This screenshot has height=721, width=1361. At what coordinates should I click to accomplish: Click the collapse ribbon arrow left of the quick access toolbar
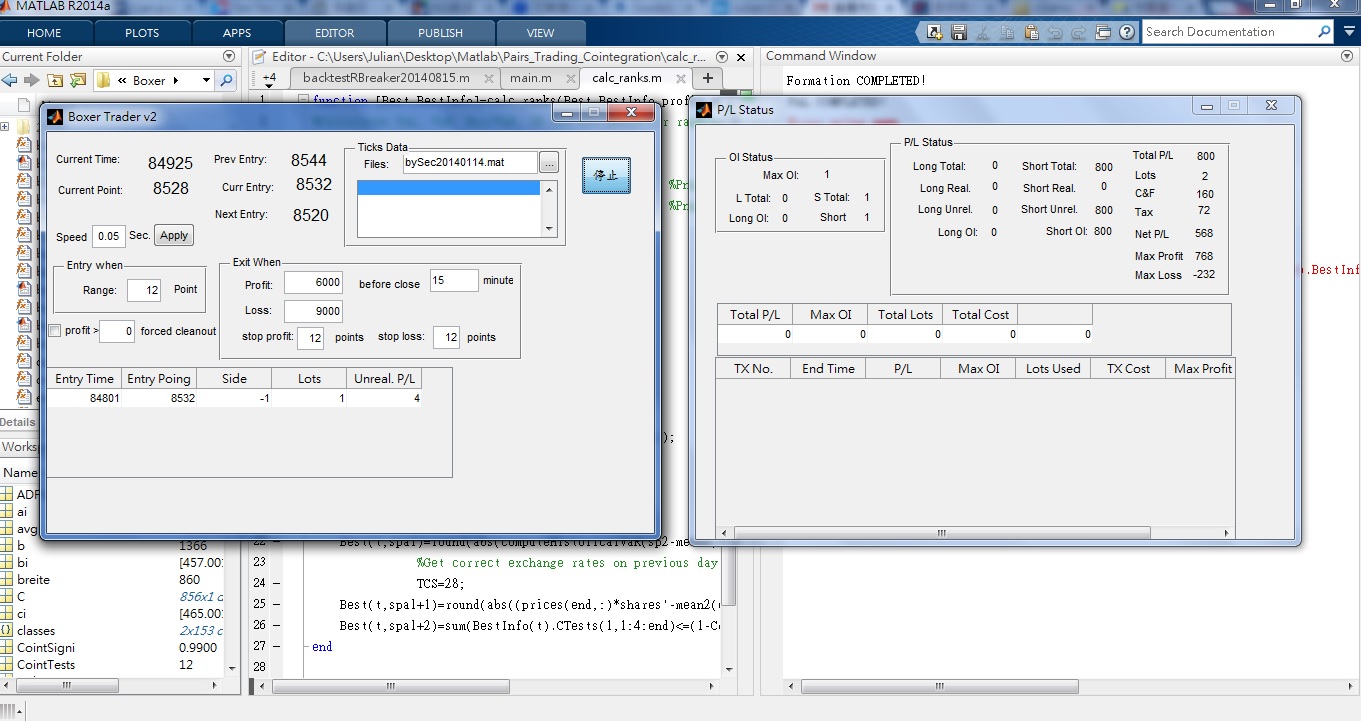[x=918, y=32]
